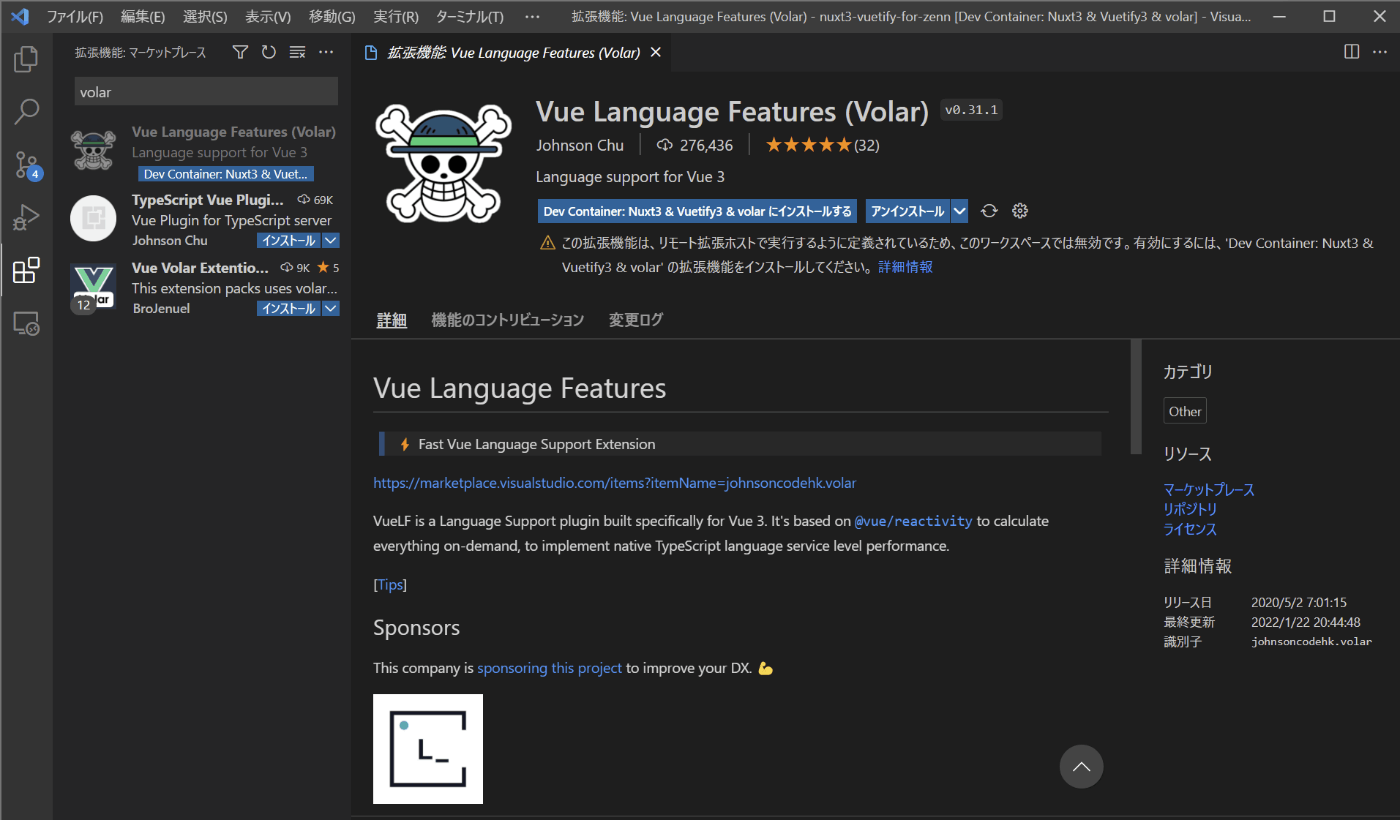This screenshot has width=1400, height=820.
Task: Follow the sponsoring this project link
Action: [x=549, y=668]
